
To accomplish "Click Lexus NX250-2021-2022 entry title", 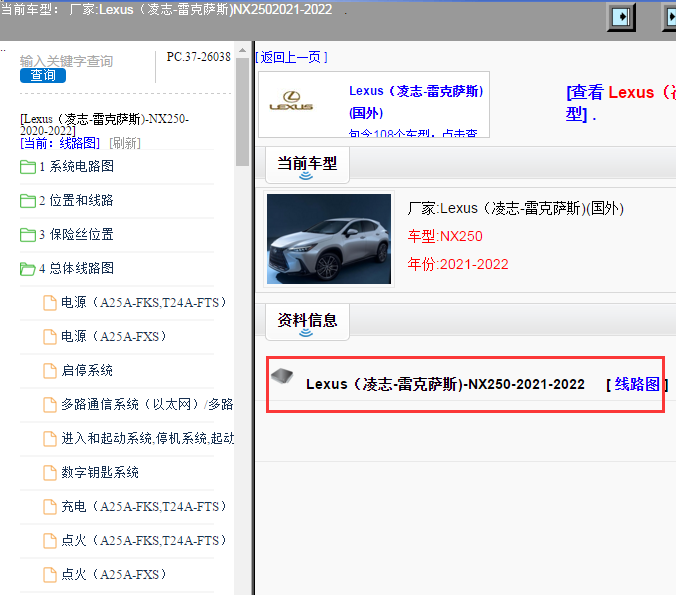I will pos(445,384).
